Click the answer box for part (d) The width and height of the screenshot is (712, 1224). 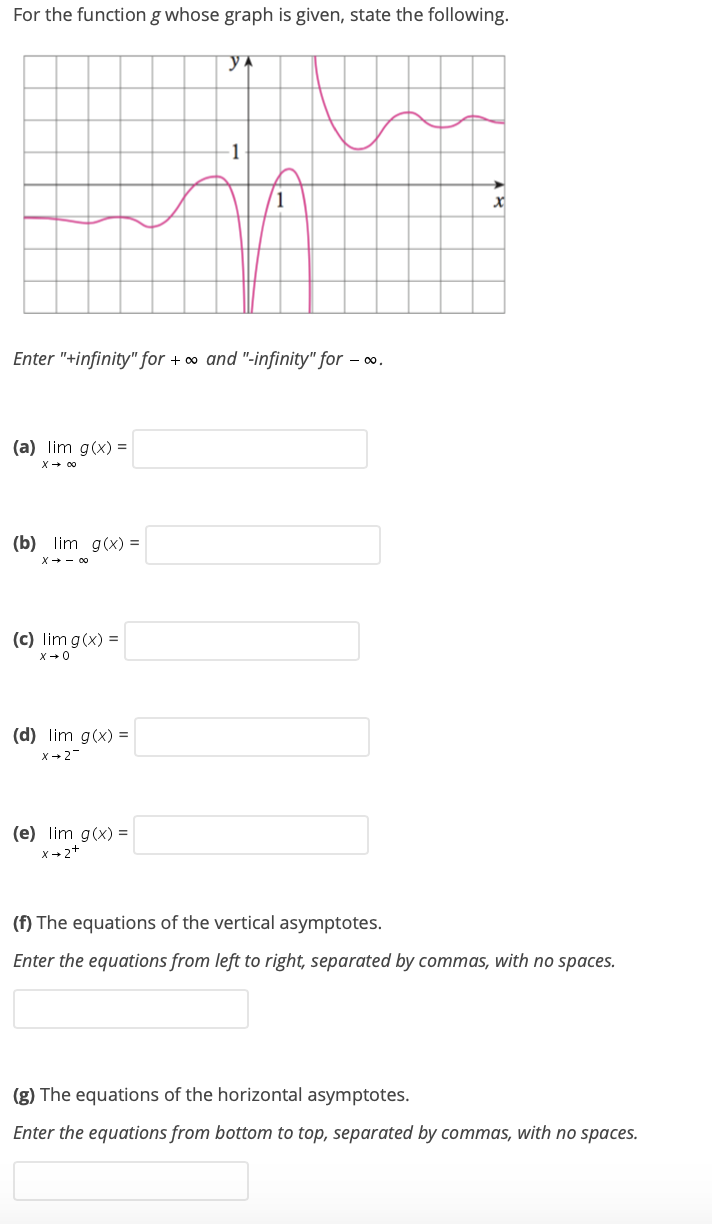(x=251, y=736)
